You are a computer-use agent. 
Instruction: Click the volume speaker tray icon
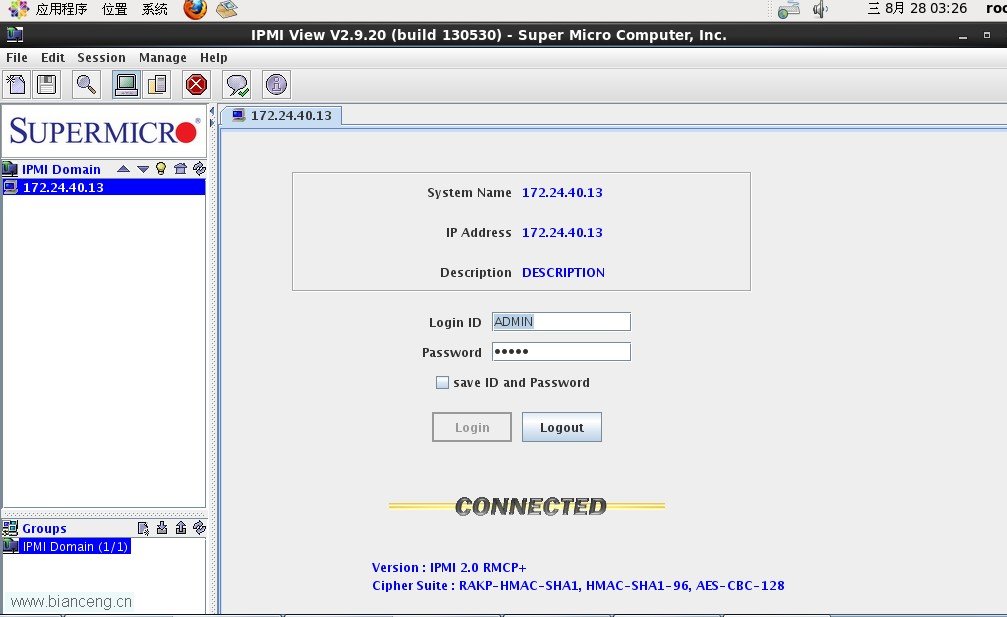(x=820, y=10)
